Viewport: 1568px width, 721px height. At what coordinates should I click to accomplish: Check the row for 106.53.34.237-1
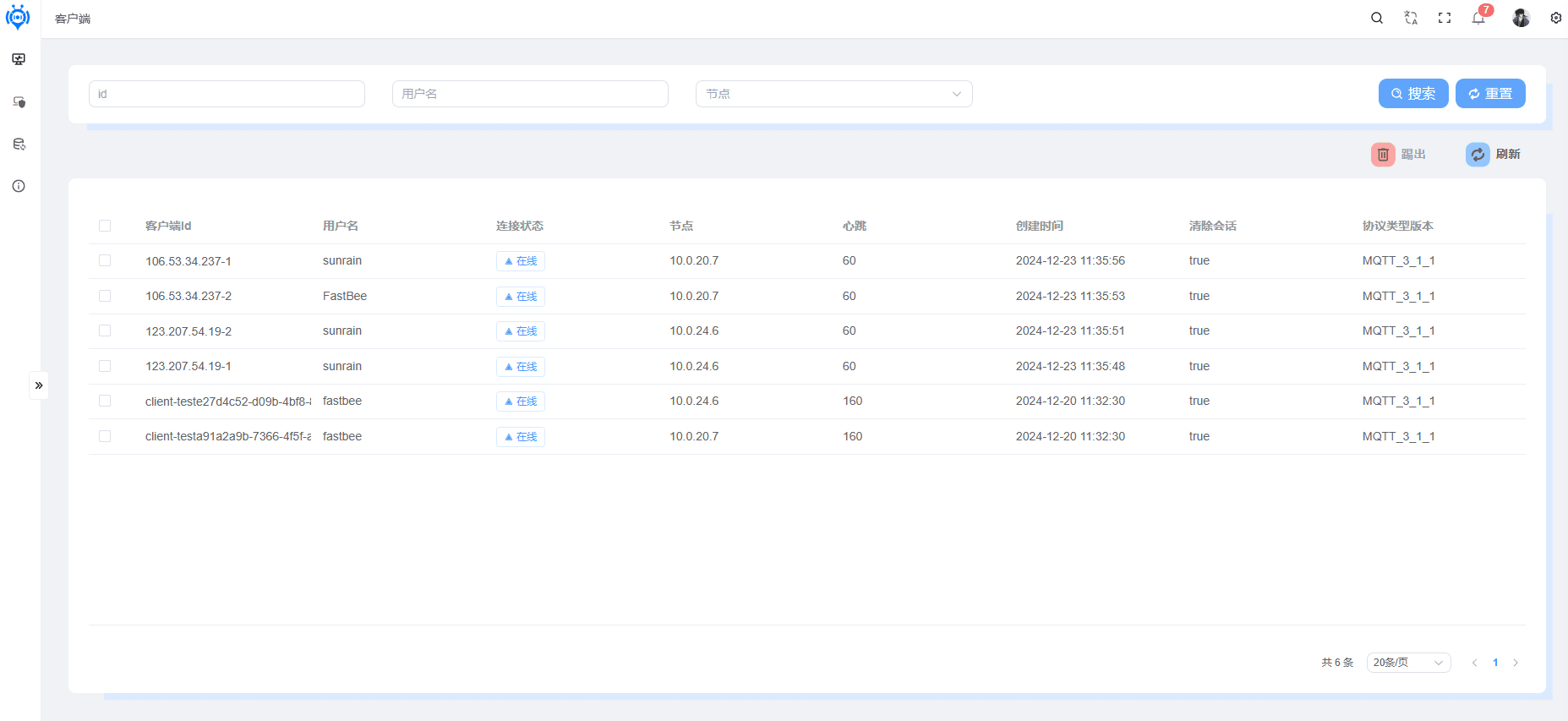(x=105, y=260)
